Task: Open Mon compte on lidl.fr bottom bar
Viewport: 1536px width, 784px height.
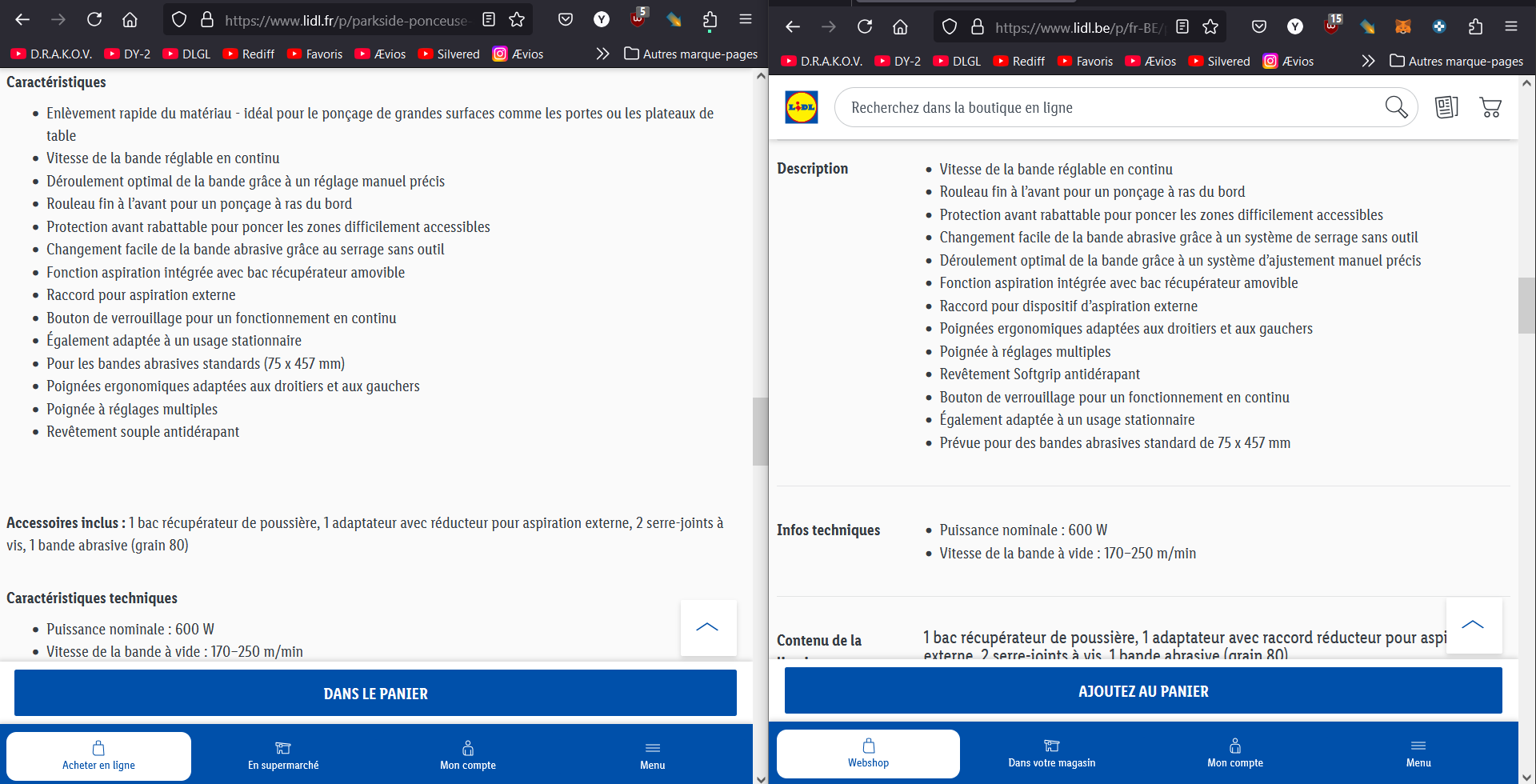Action: tap(468, 755)
